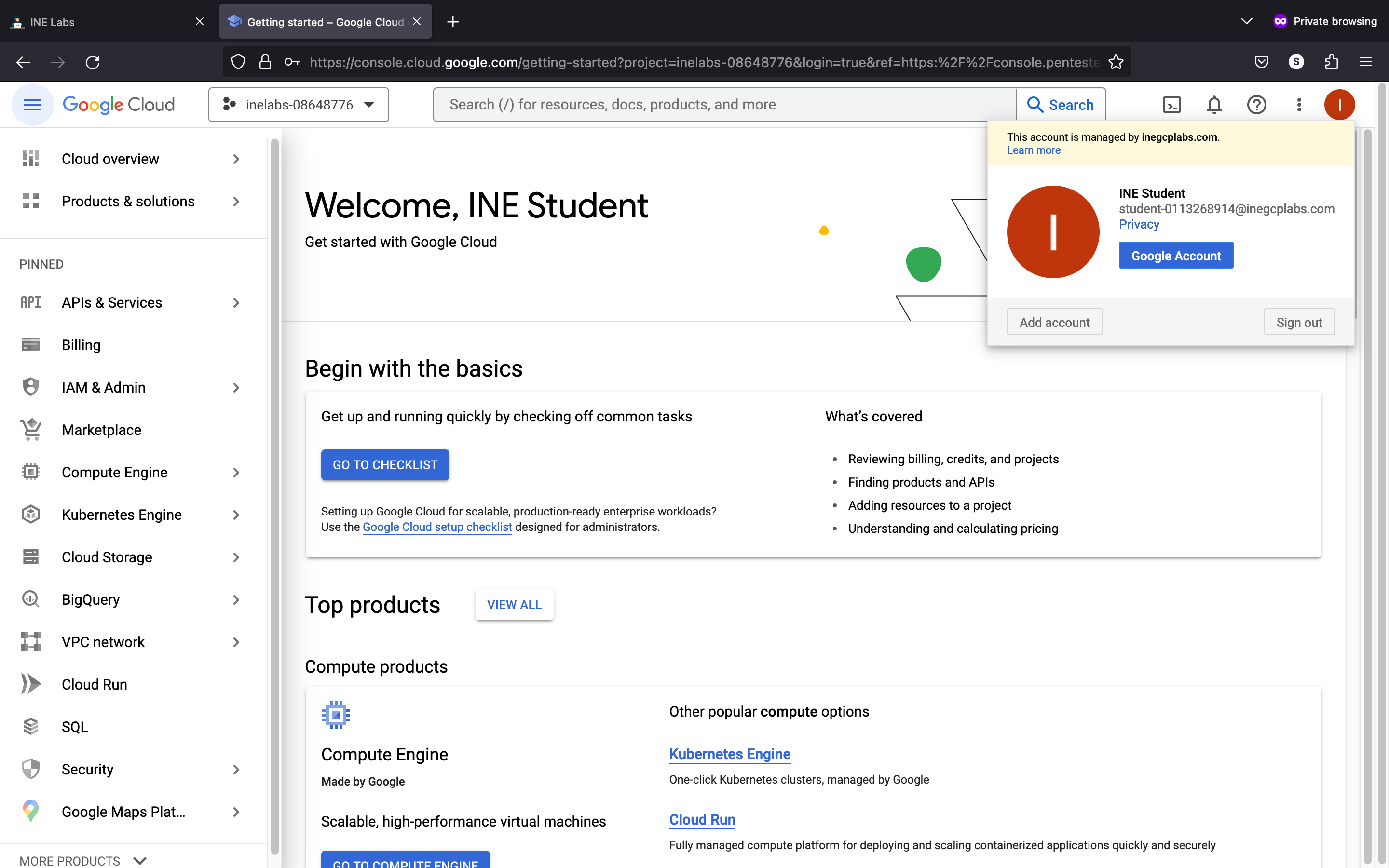Reload the page with the browser refresh button
Viewport: 1389px width, 868px height.
pos(93,62)
